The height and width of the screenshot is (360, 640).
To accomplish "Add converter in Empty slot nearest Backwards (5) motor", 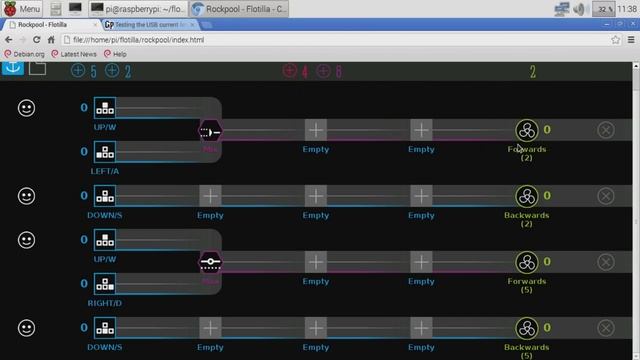I will [x=421, y=328].
